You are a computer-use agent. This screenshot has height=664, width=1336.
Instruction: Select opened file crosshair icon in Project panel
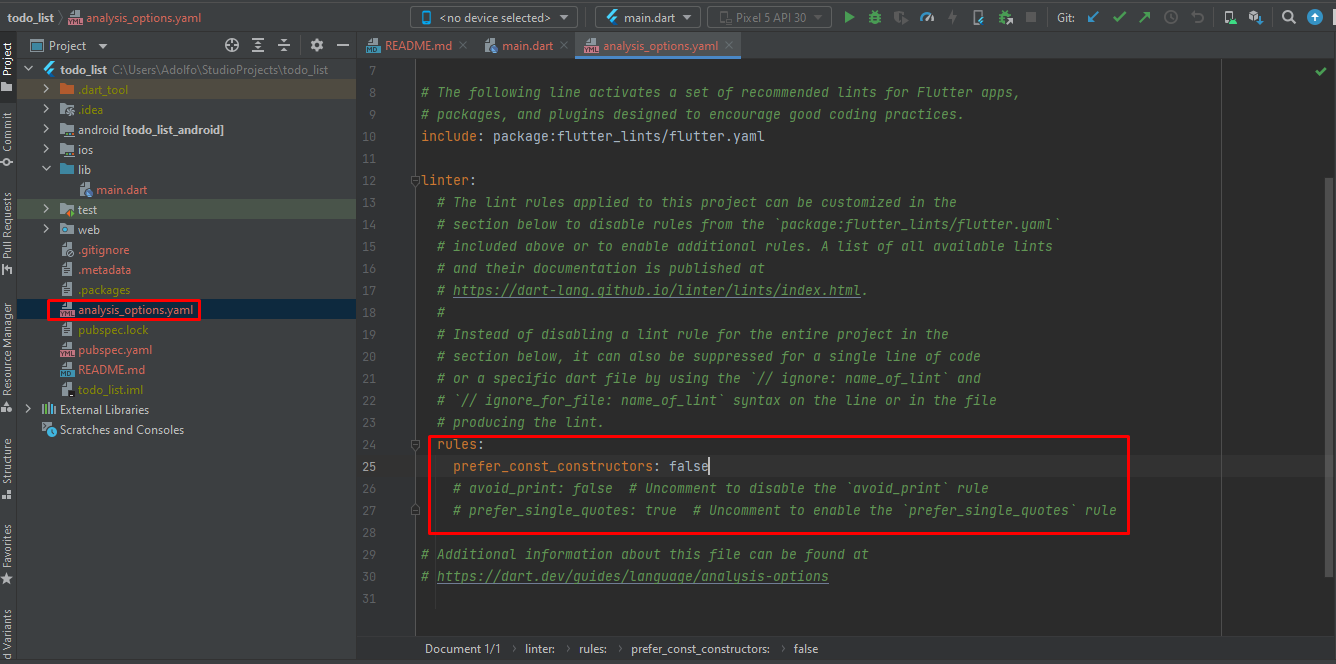coord(232,45)
